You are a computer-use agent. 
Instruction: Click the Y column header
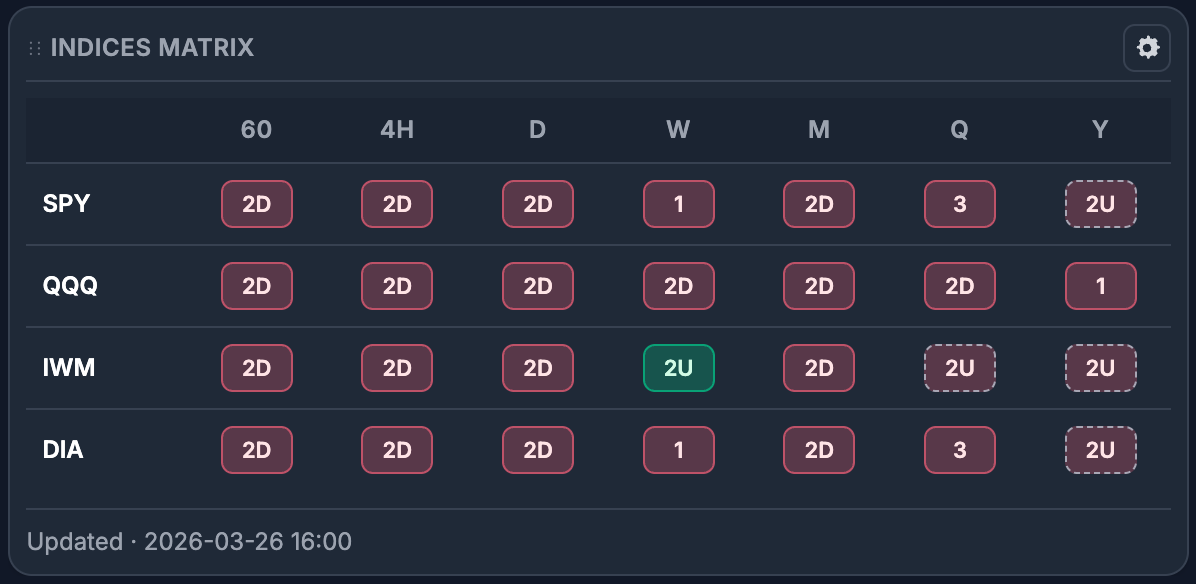click(1100, 129)
